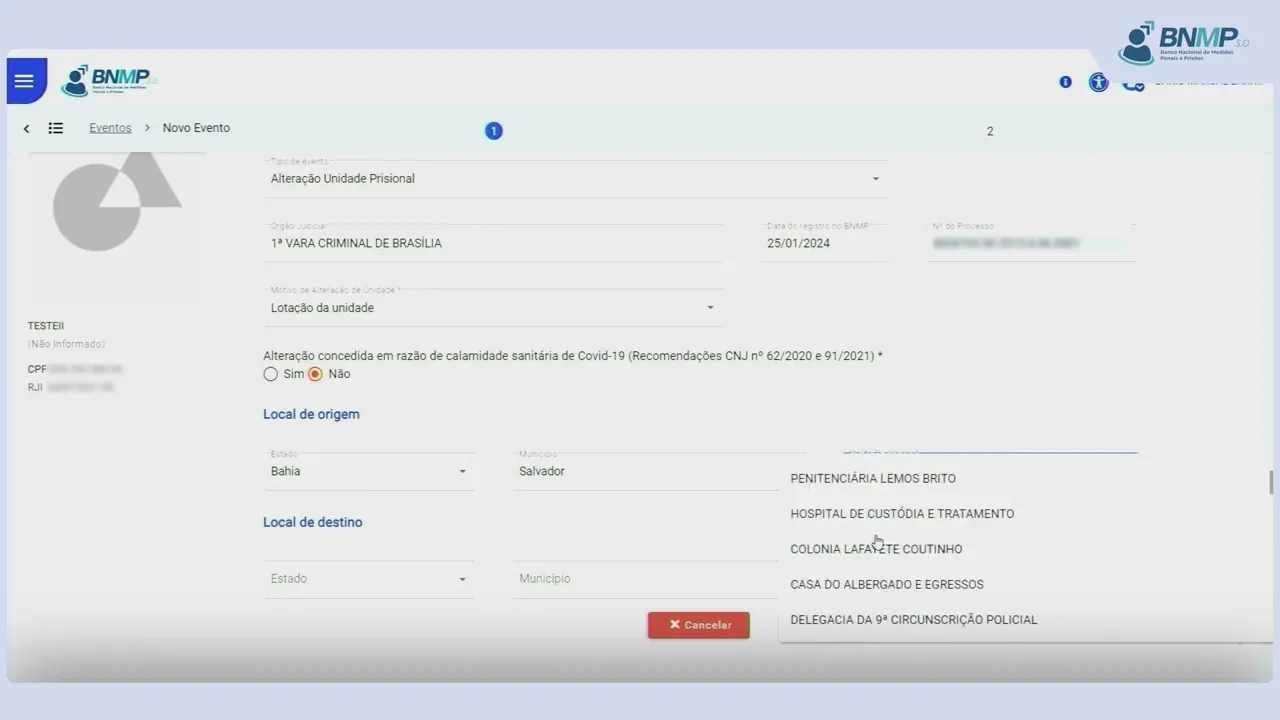Screen dimensions: 1280x720
Task: Open the user profile icon
Action: pos(1133,84)
